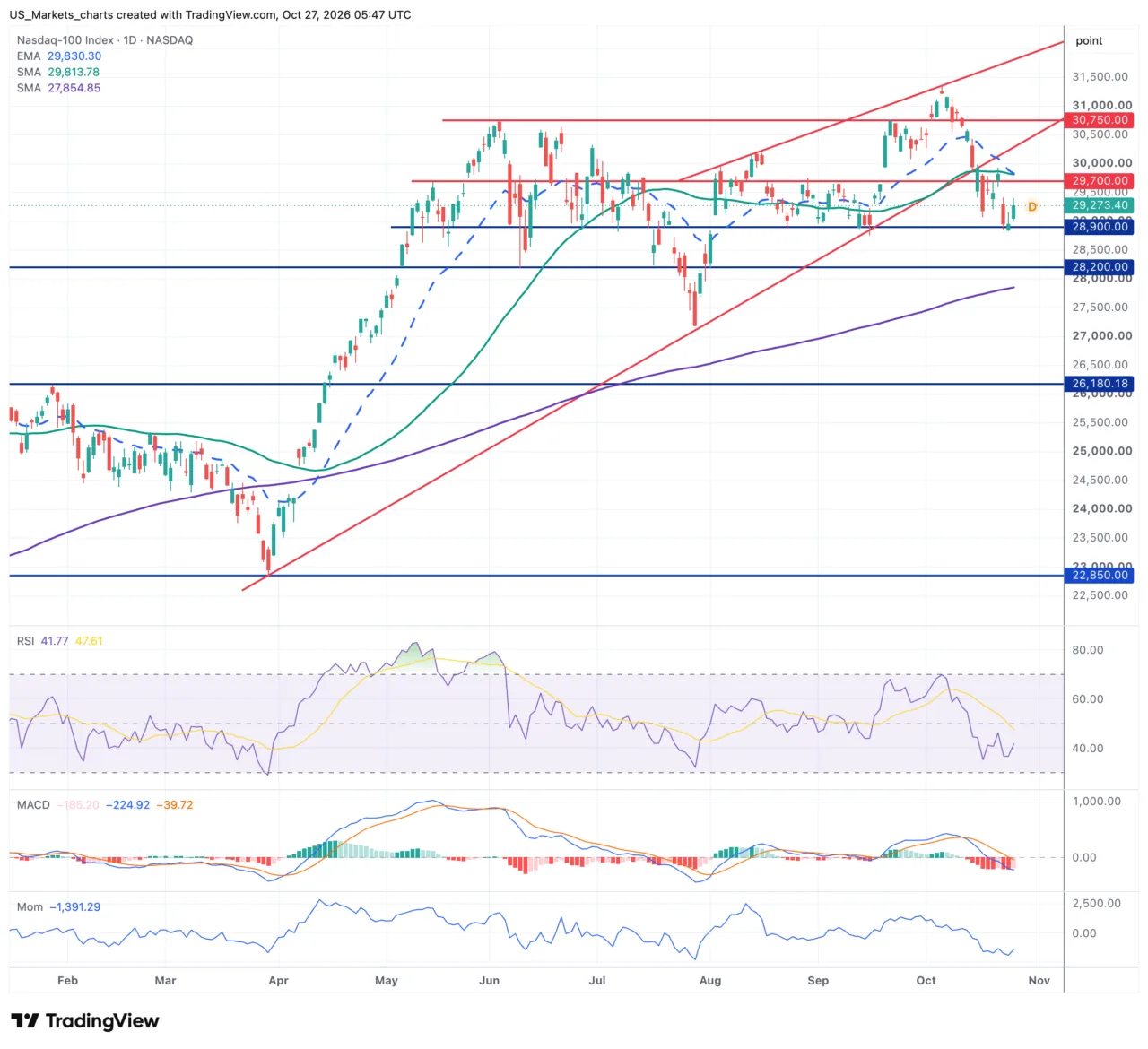Click the blue 26,180.18 price label
This screenshot has height=1049, width=1148.
coord(1100,384)
